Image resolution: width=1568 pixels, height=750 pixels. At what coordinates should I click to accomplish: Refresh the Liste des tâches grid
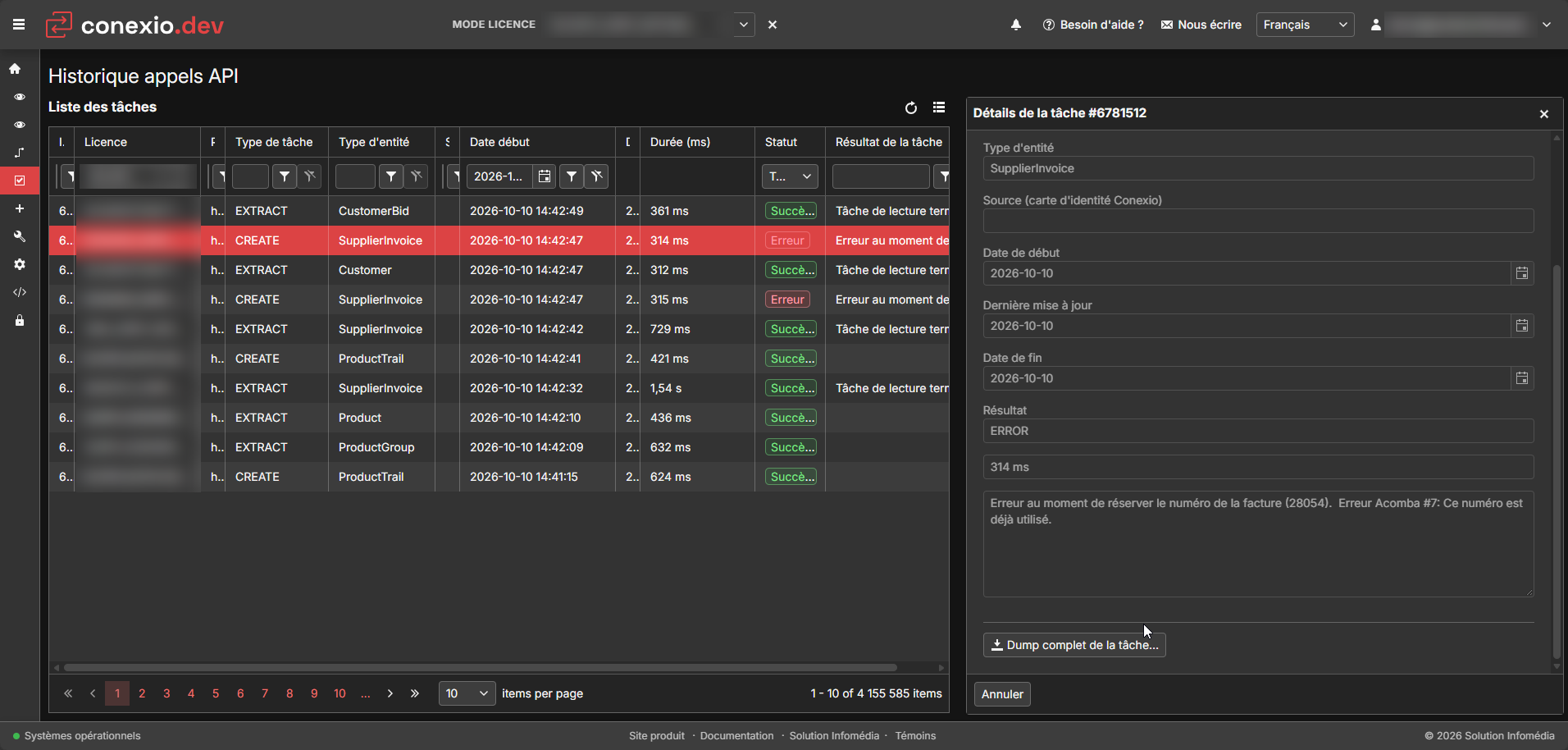coord(911,107)
